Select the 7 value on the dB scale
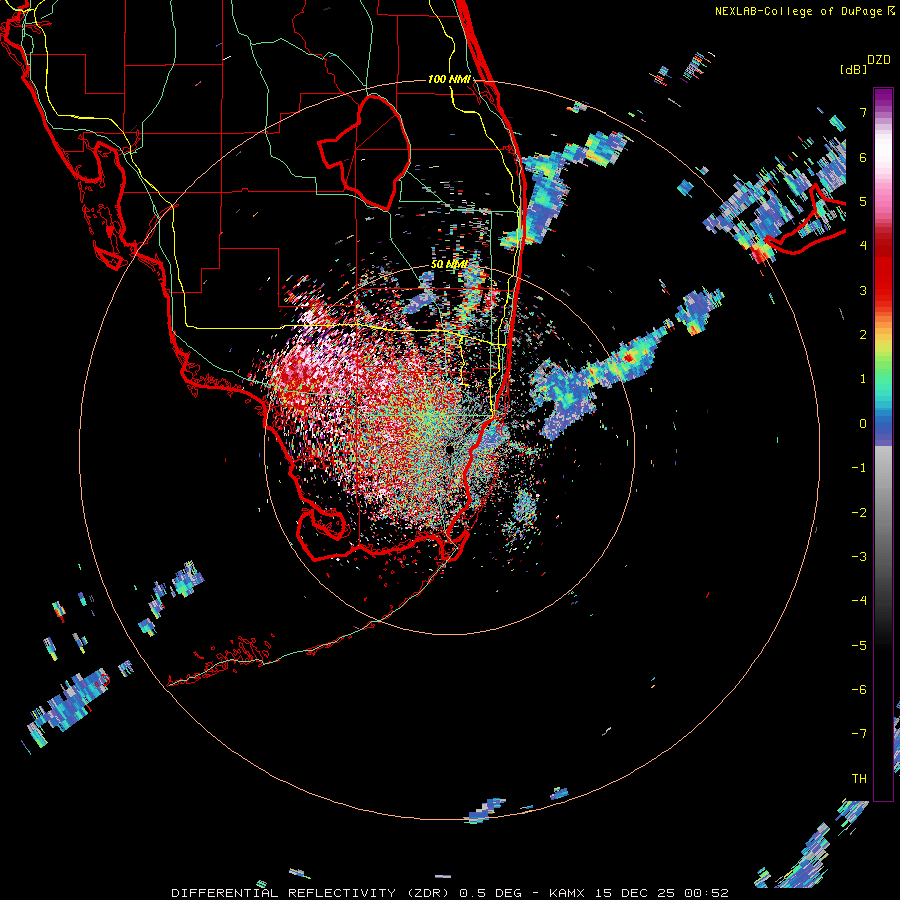 click(863, 112)
